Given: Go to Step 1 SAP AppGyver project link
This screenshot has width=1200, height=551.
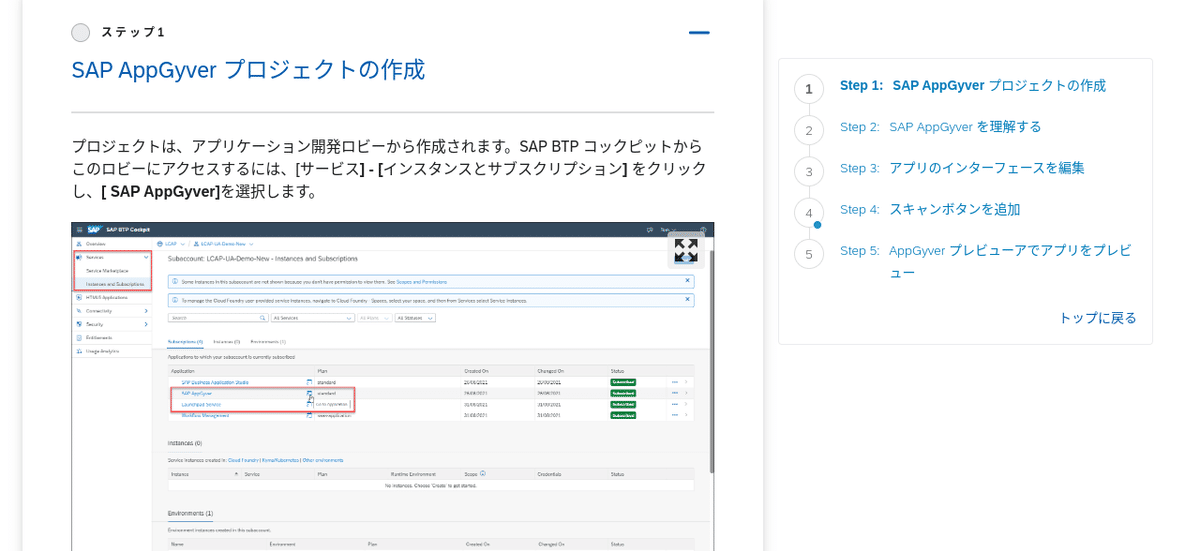Looking at the screenshot, I should pos(973,85).
